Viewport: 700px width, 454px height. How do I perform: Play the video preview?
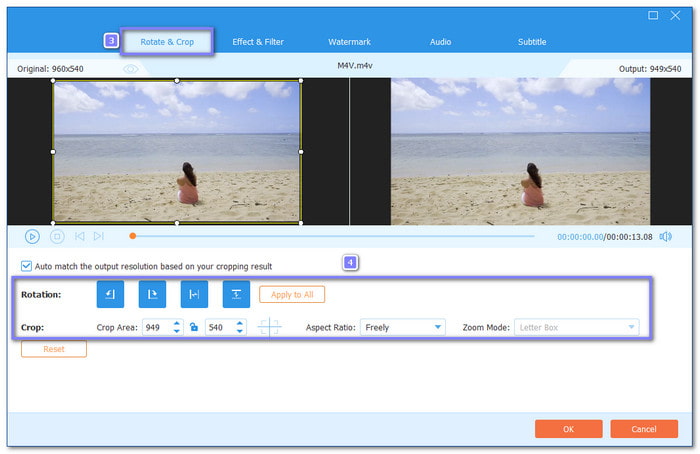(32, 237)
